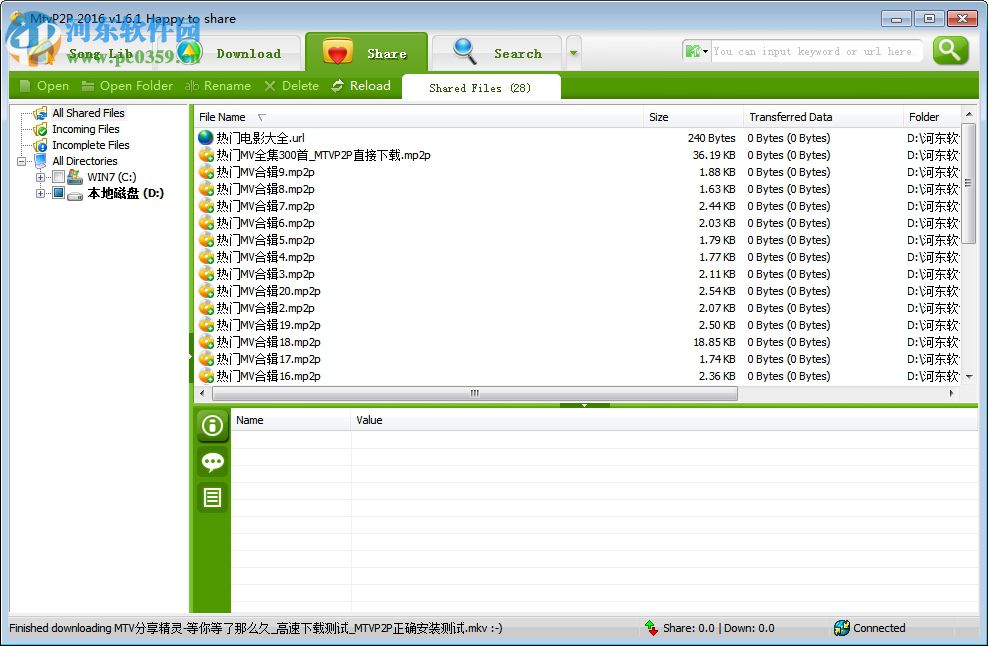Click Delete in the toolbar

point(292,86)
